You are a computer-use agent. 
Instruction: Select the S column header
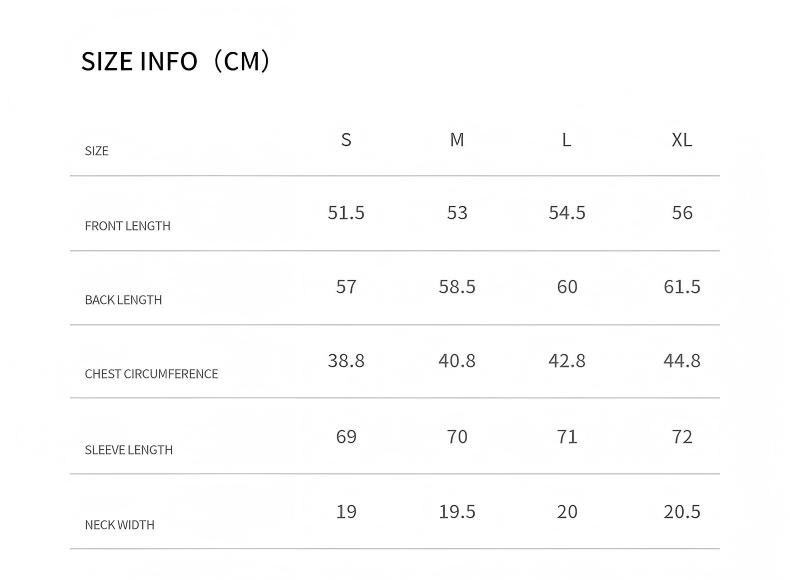pyautogui.click(x=346, y=140)
